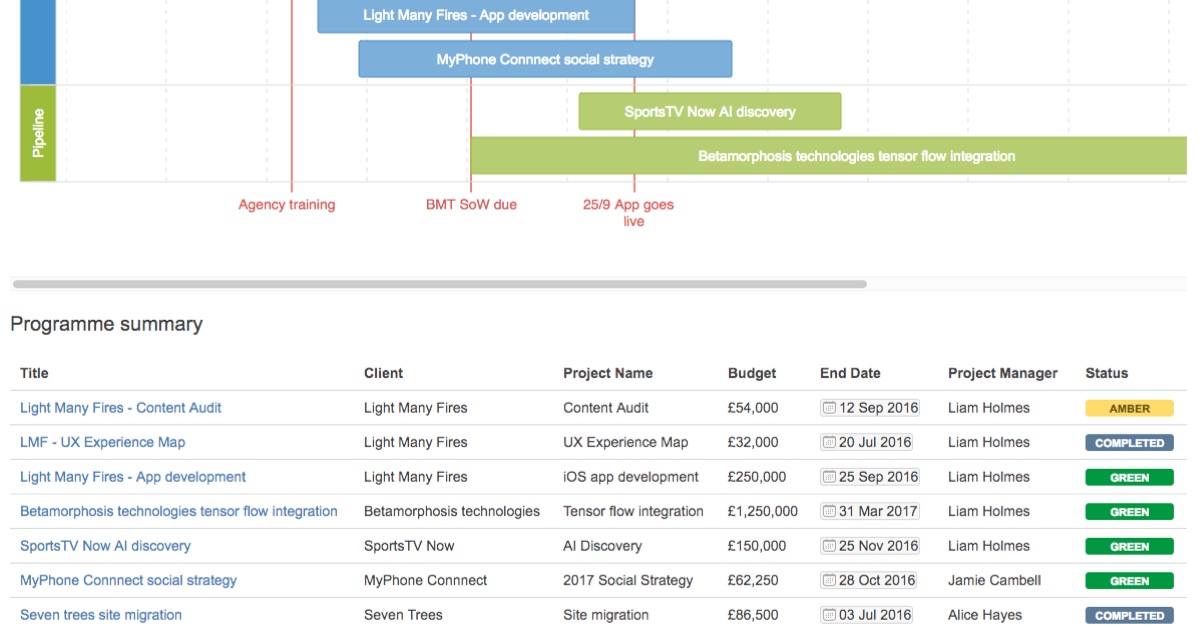Viewport: 1200px width, 628px height.
Task: Click the calendar icon beside 31 Mar 2017
Action: click(x=827, y=511)
